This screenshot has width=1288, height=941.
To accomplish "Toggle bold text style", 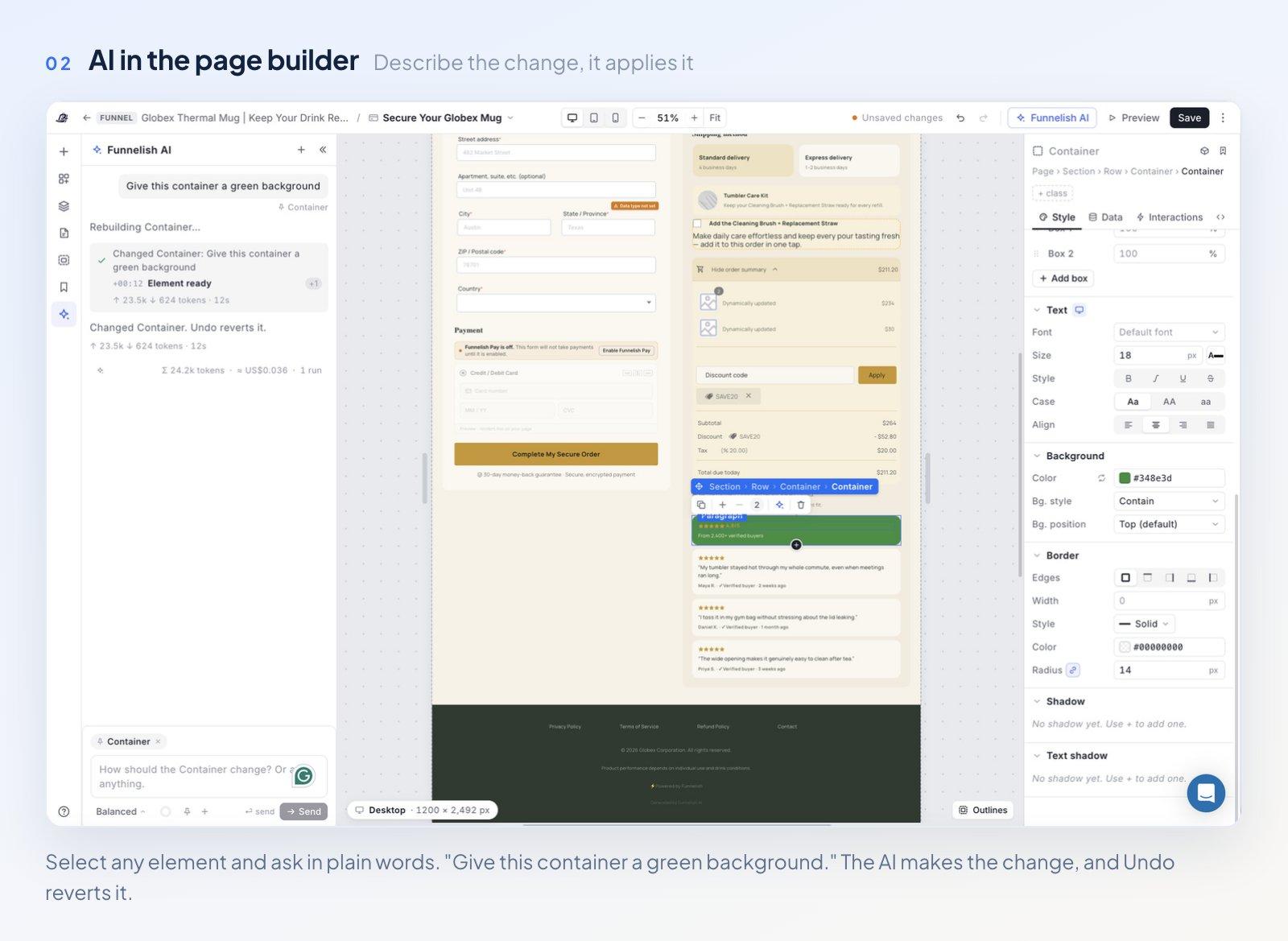I will coord(1129,378).
